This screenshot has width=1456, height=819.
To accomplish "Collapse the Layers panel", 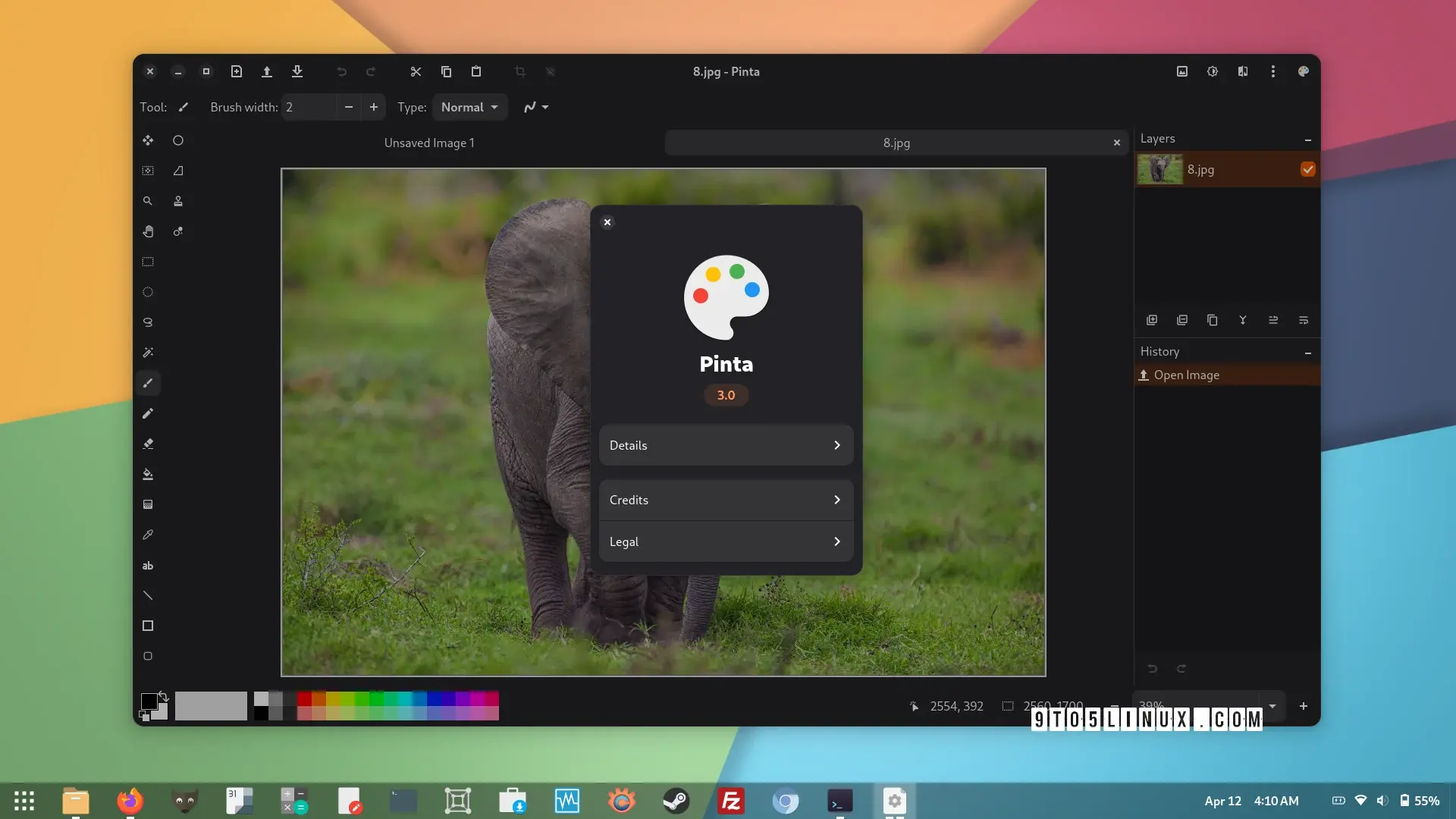I will point(1308,140).
